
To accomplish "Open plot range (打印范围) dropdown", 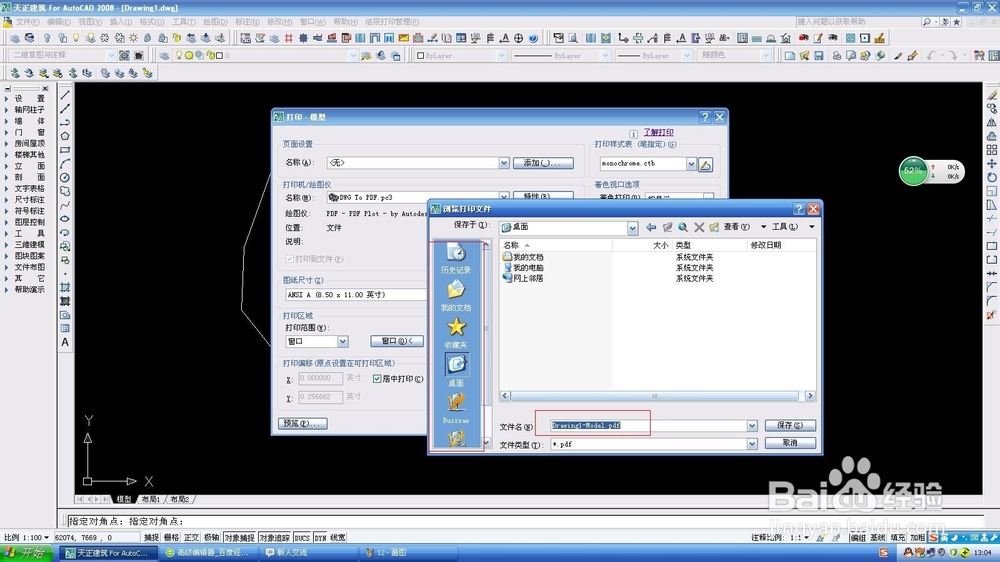I will point(342,341).
